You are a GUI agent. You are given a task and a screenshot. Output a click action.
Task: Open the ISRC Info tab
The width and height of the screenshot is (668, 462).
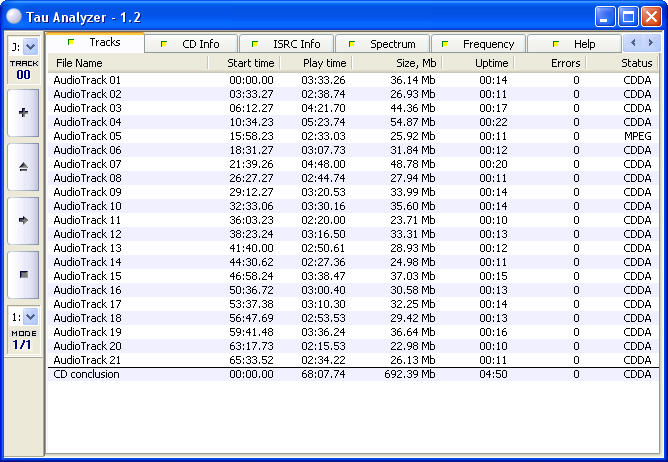288,44
